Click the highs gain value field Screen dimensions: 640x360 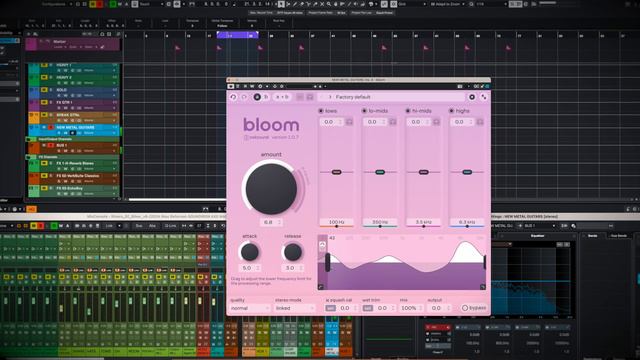462,122
